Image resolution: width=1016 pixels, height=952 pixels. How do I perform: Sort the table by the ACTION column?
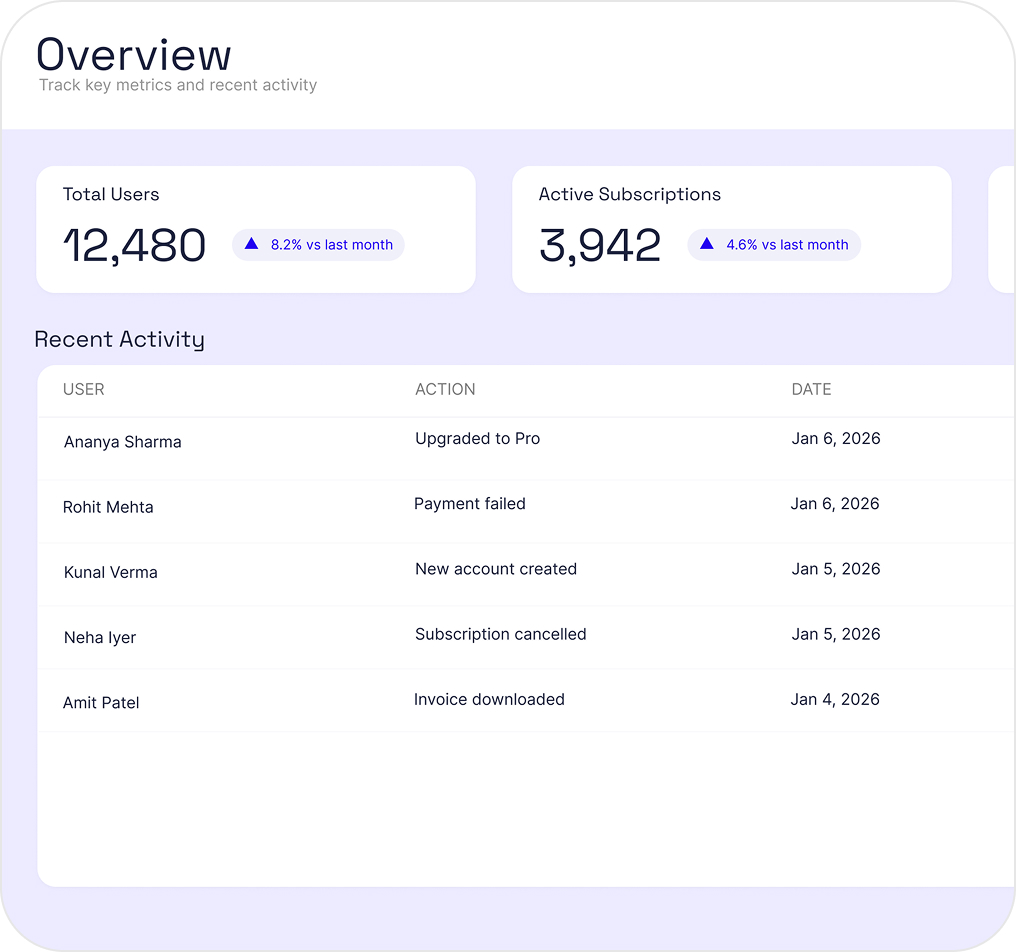click(445, 389)
